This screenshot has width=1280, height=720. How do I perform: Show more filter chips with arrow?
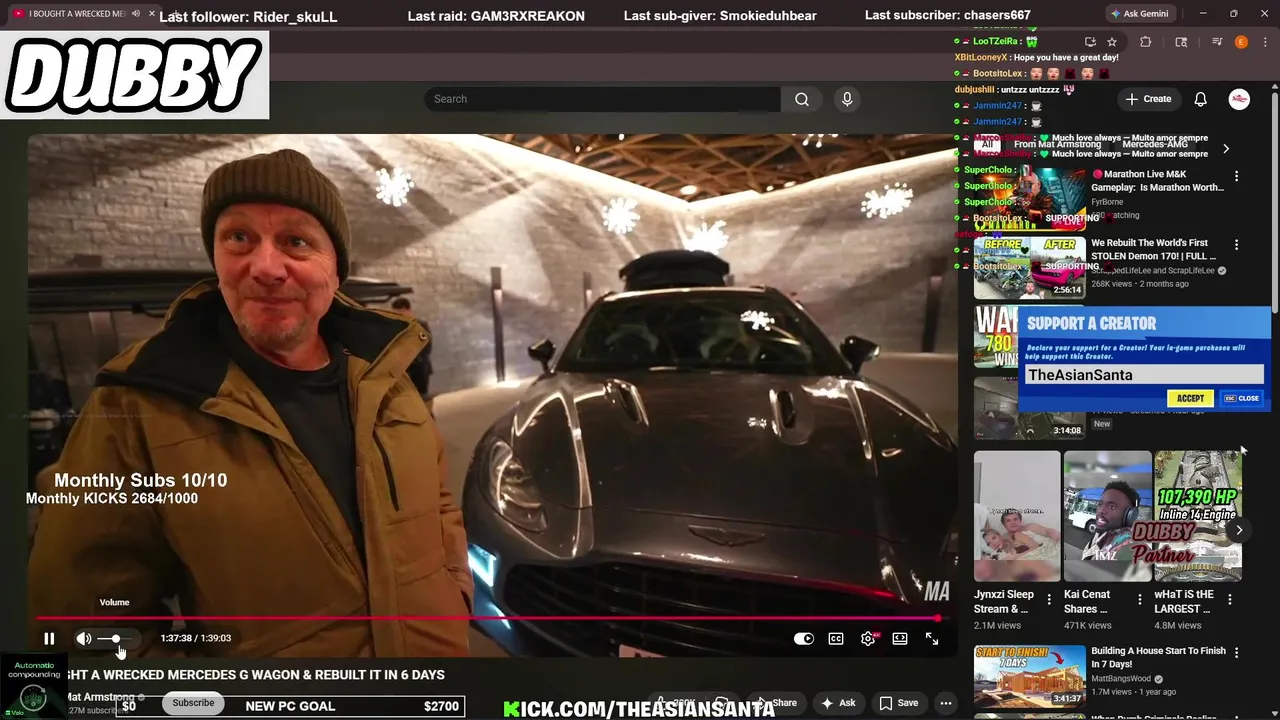click(x=1226, y=149)
